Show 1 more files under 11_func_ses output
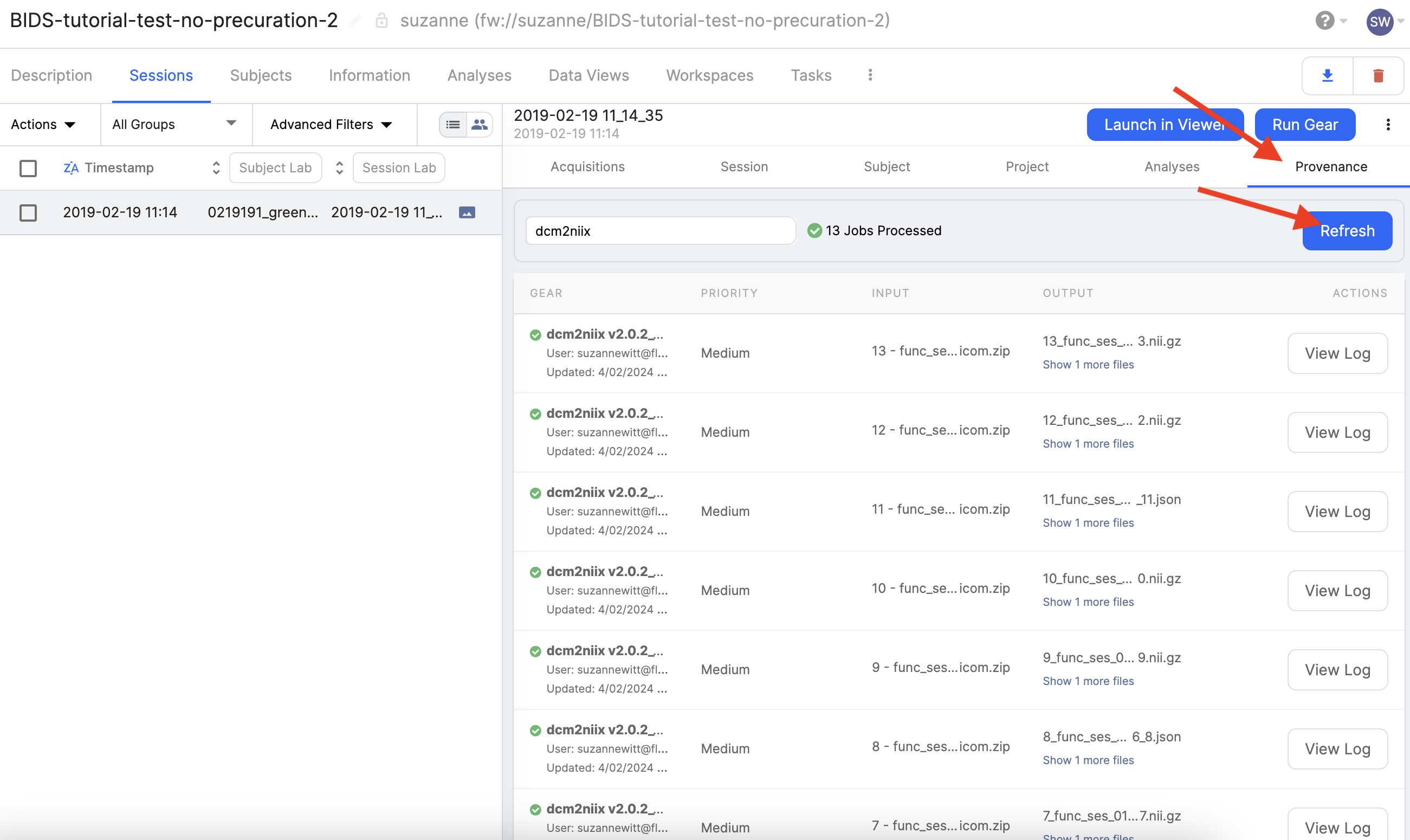1410x840 pixels. pyautogui.click(x=1088, y=523)
